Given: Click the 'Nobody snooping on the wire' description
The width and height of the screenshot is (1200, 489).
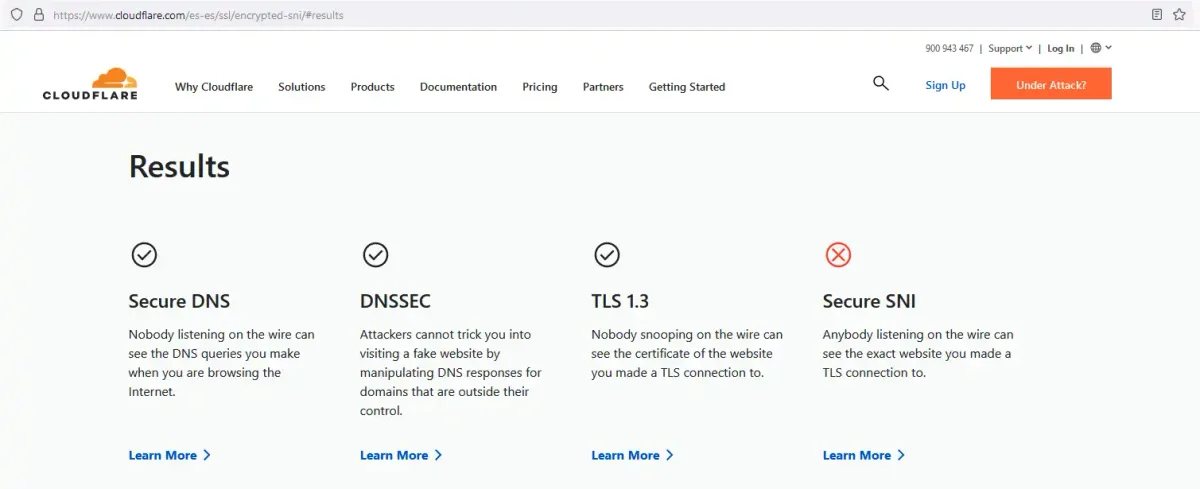Looking at the screenshot, I should (687, 354).
